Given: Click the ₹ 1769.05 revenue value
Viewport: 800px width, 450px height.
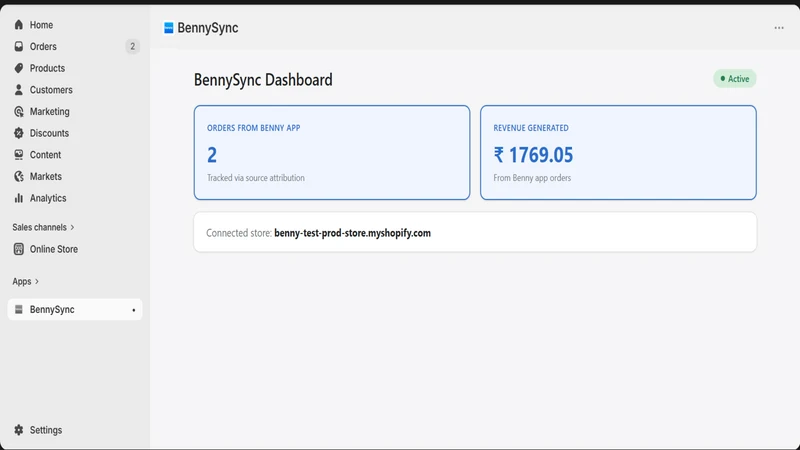Looking at the screenshot, I should point(533,155).
